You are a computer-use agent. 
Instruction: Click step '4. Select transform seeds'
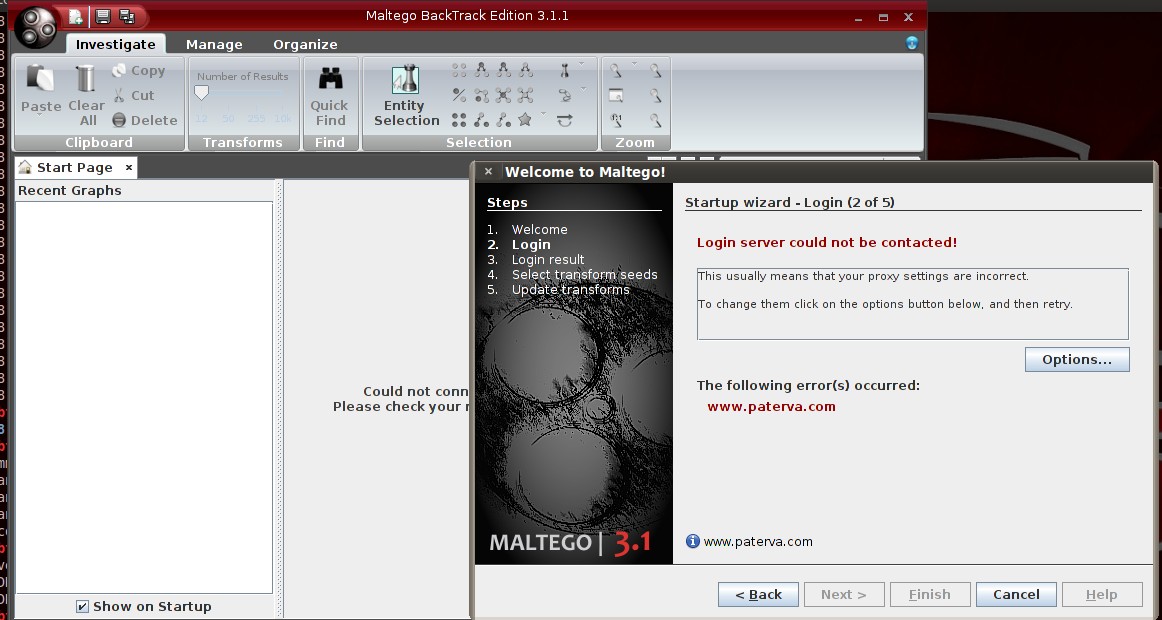(x=572, y=274)
